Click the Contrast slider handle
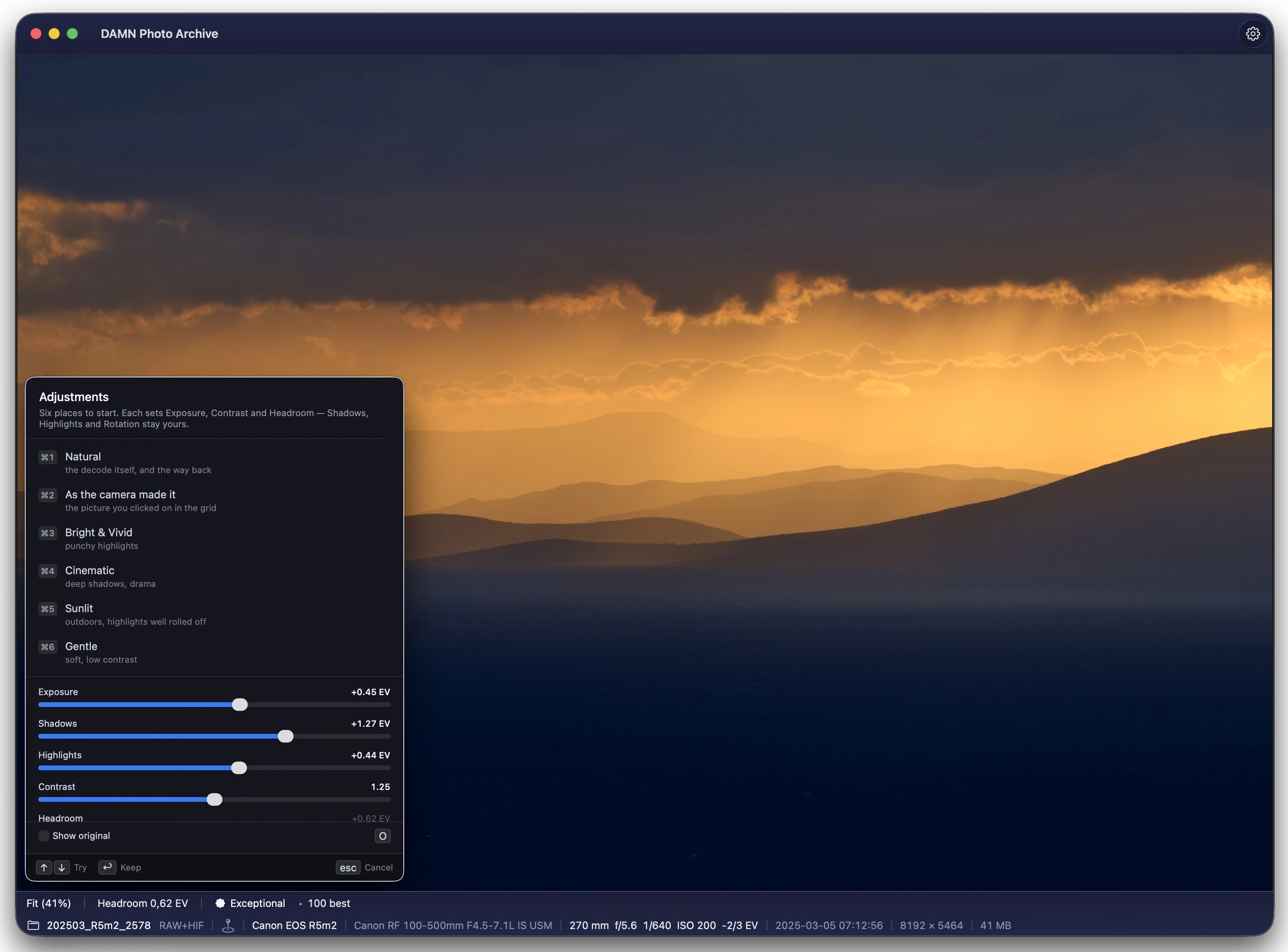The width and height of the screenshot is (1288, 952). [214, 800]
